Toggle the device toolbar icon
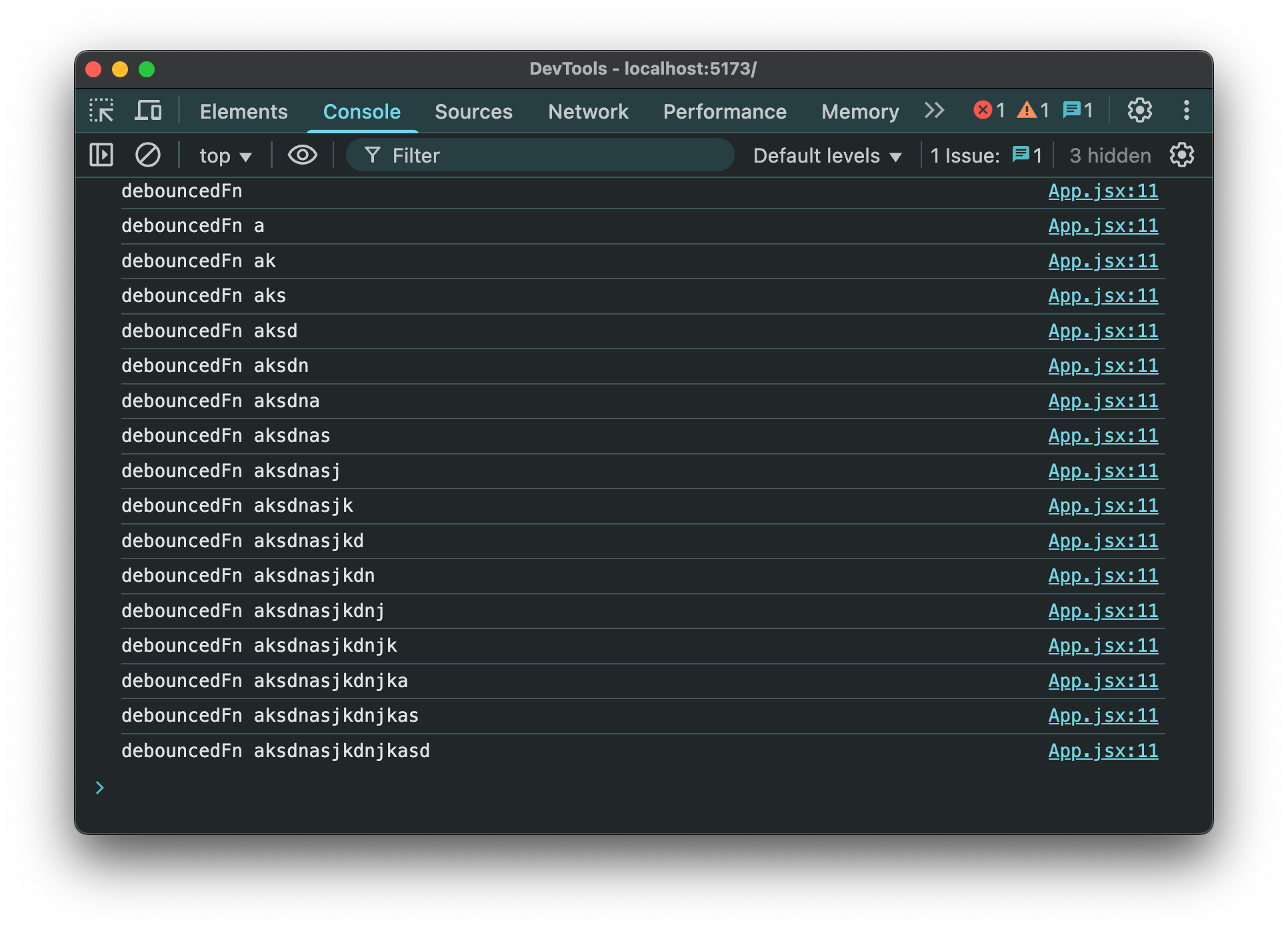The width and height of the screenshot is (1288, 933). pos(148,111)
